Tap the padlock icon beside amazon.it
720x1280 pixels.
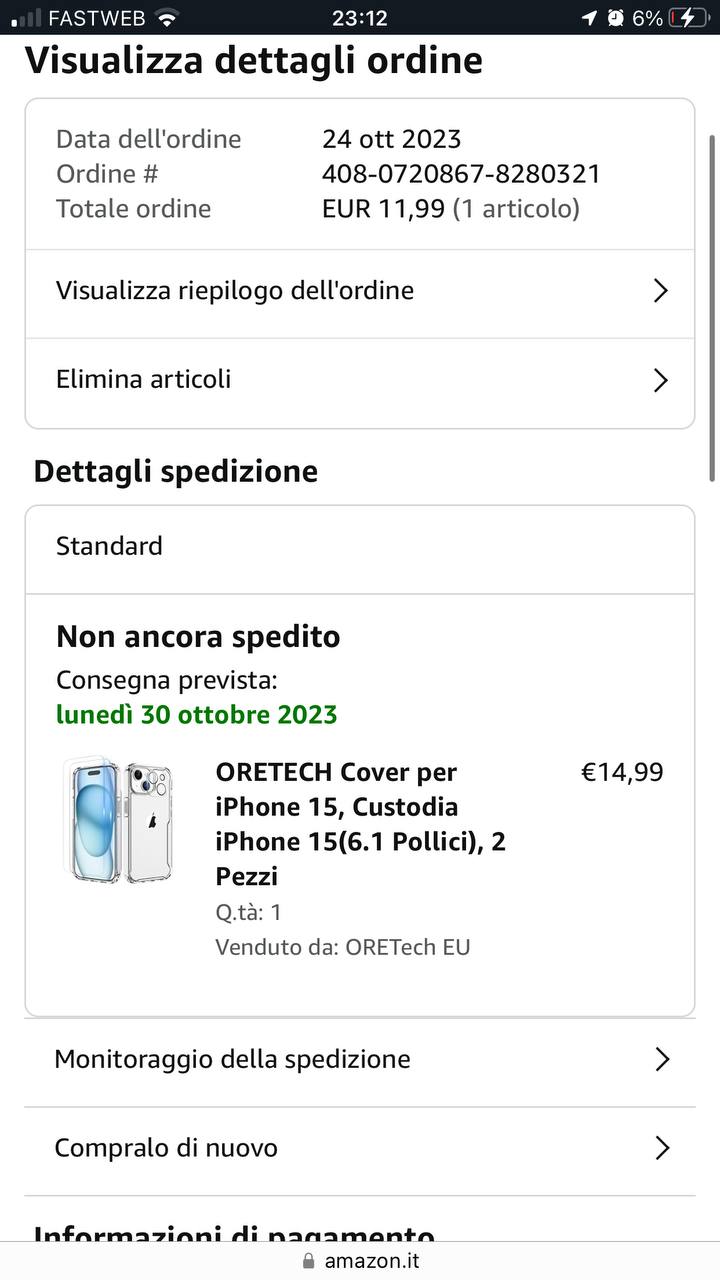[308, 1261]
